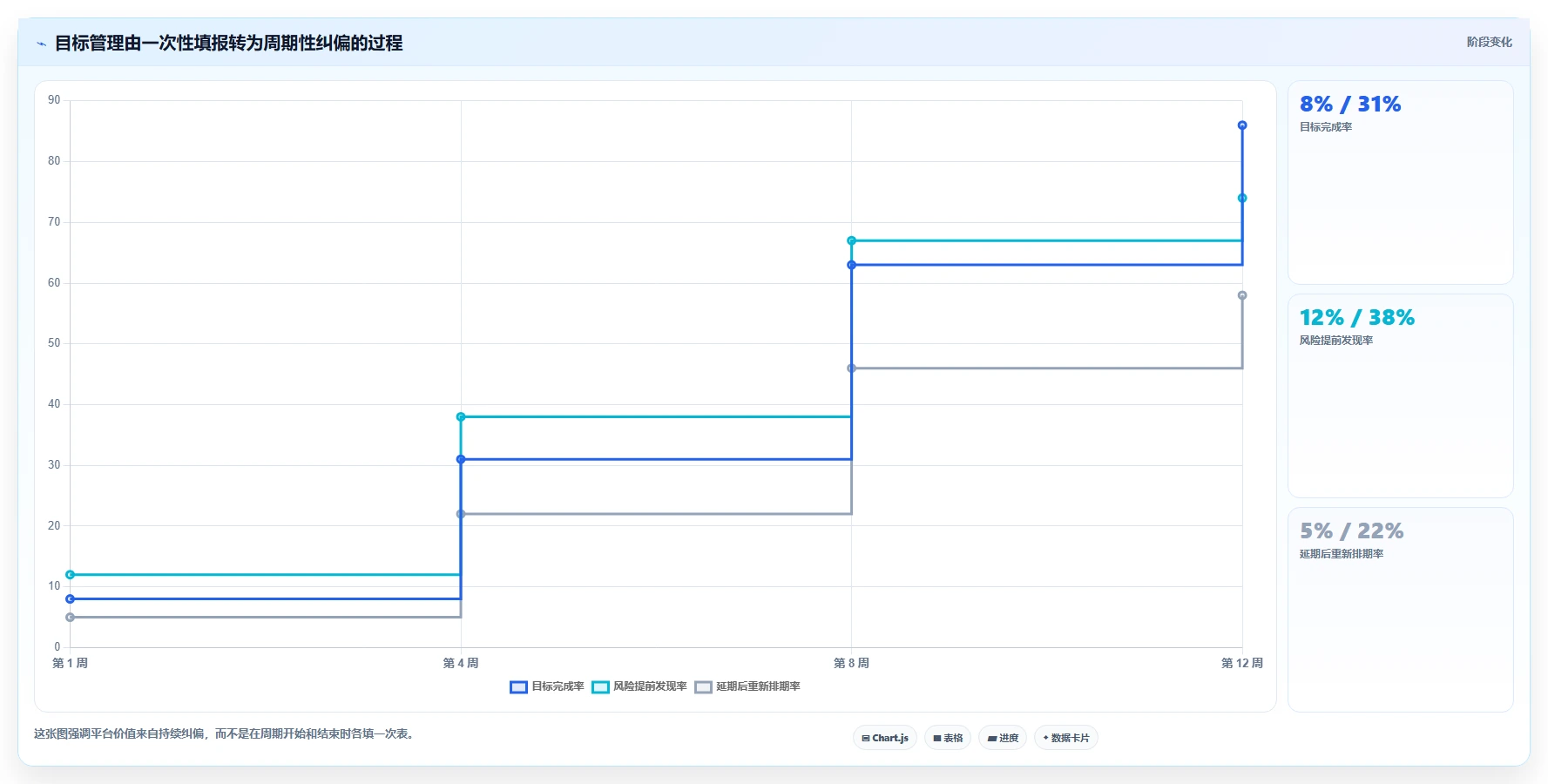The width and height of the screenshot is (1548, 784).
Task: Click 目标完成率 data point at 第 4 周
Action: 461,459
